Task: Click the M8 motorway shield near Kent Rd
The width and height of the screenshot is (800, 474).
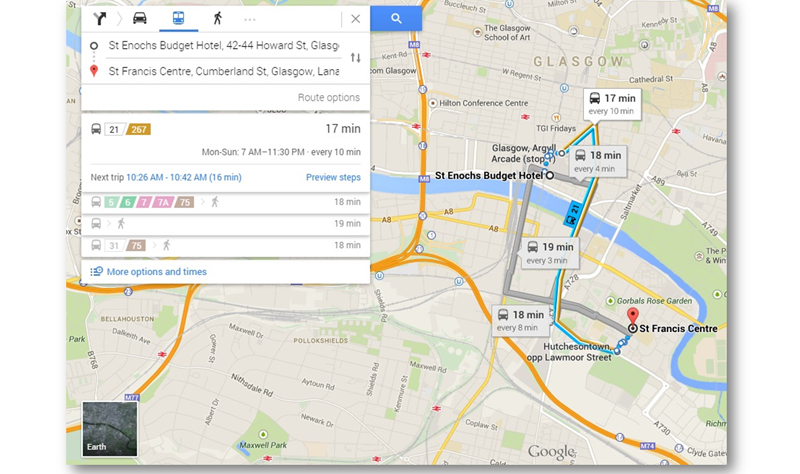Action: coord(414,44)
